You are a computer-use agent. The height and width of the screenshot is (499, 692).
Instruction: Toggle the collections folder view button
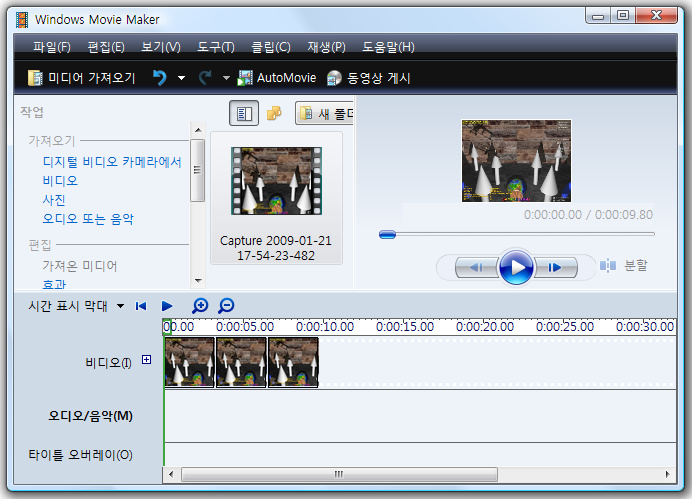(x=273, y=114)
